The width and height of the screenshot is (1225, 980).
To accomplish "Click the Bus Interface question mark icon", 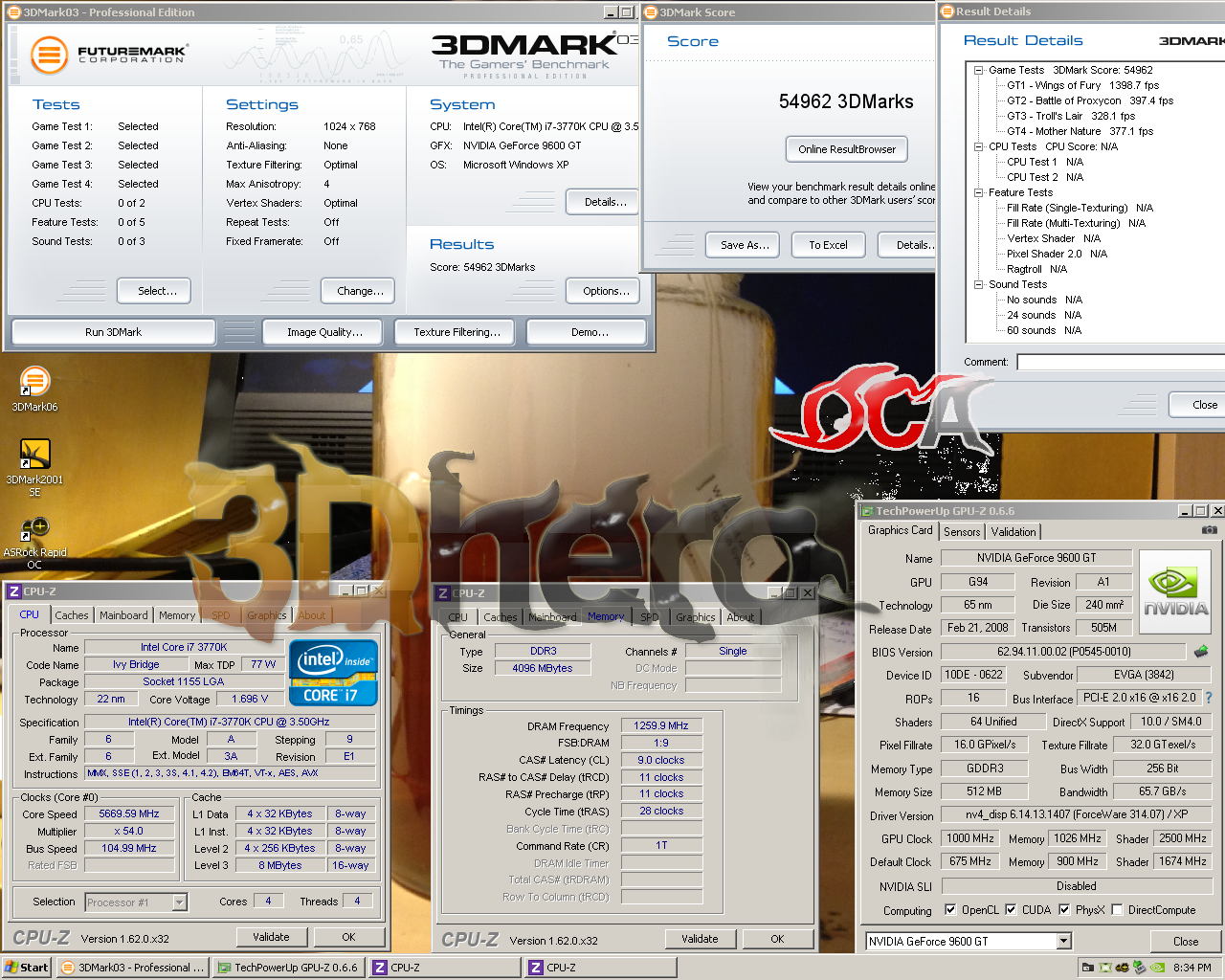I will click(1209, 698).
